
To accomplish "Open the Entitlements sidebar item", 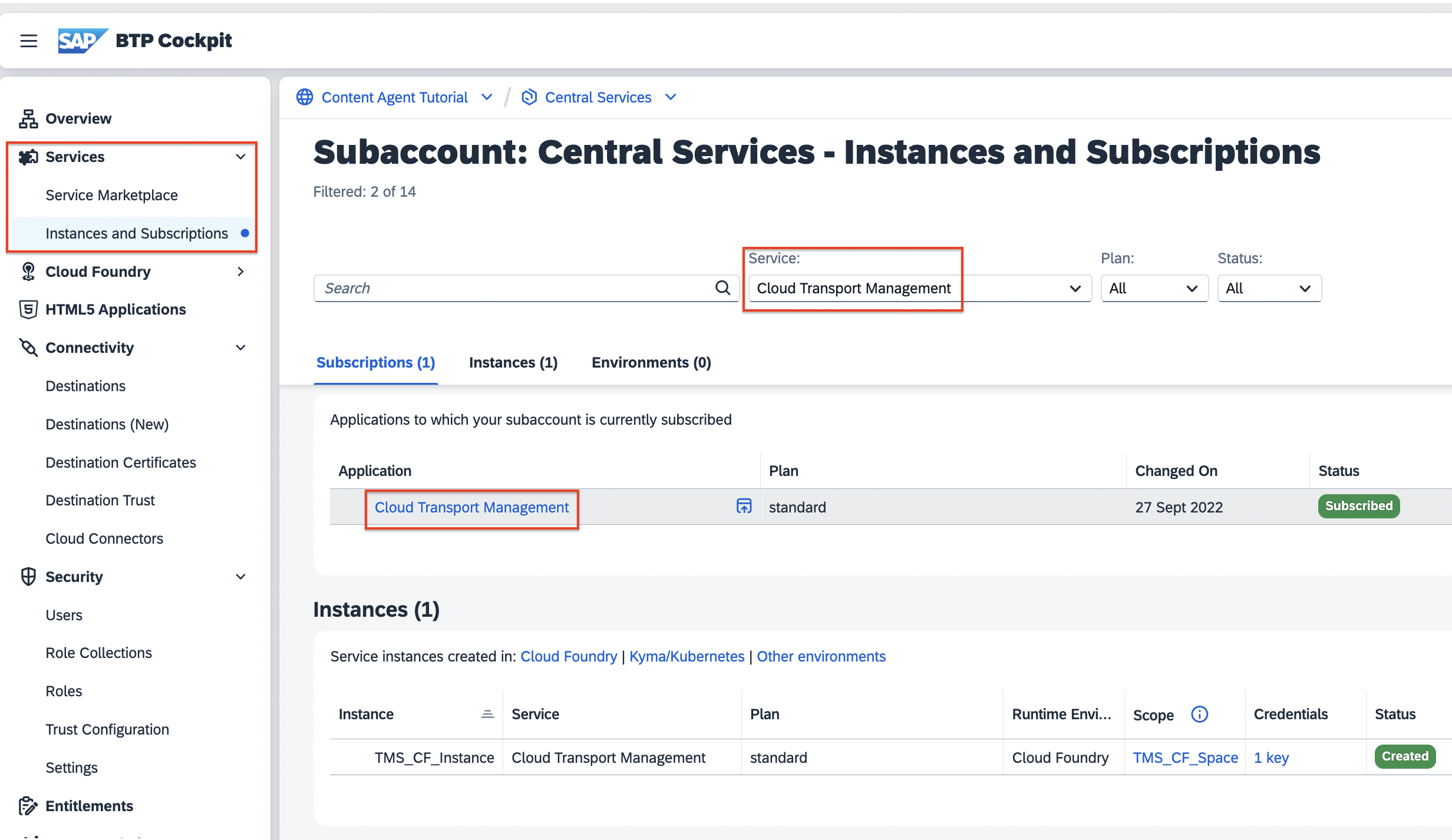I will point(90,806).
